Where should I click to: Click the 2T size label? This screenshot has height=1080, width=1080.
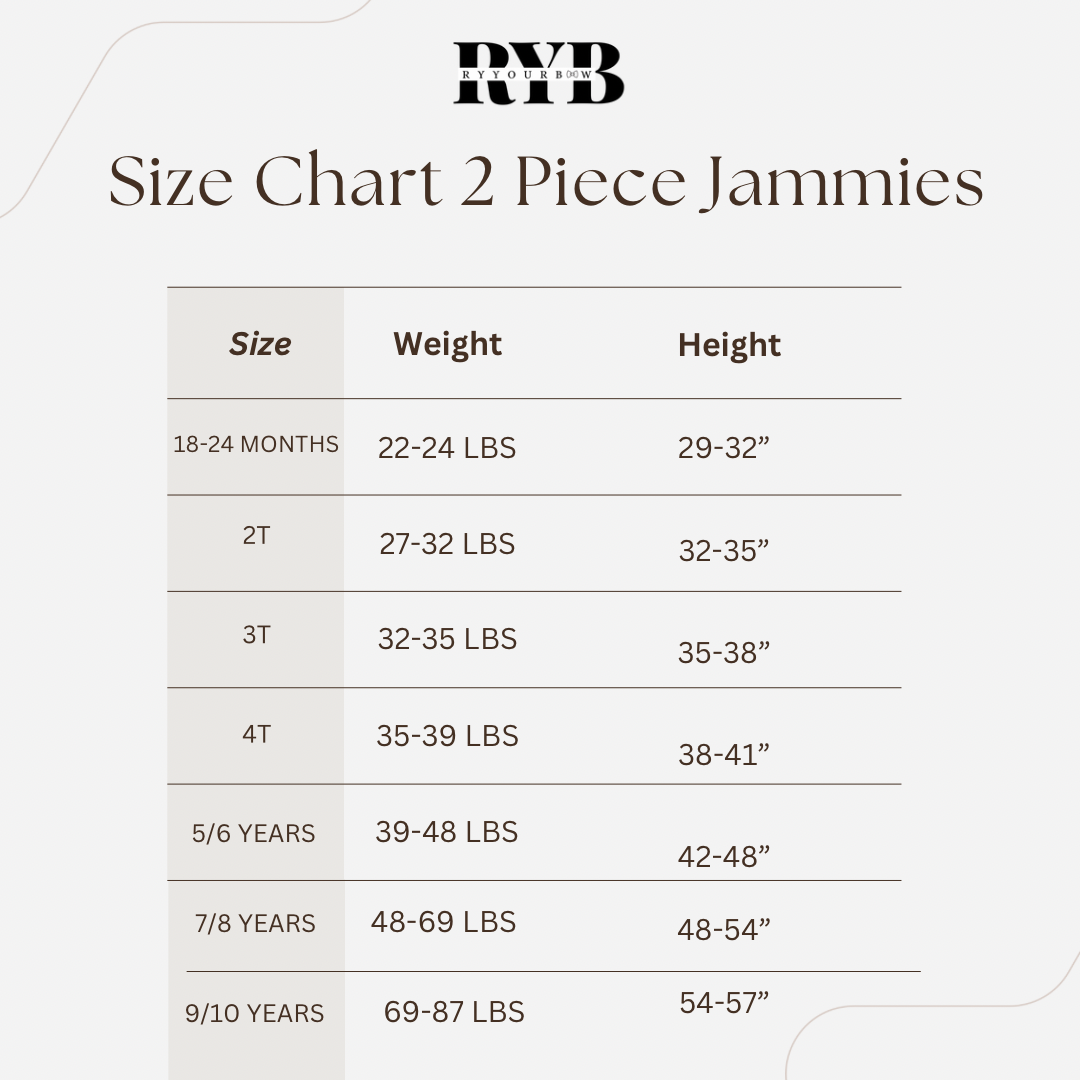click(256, 535)
